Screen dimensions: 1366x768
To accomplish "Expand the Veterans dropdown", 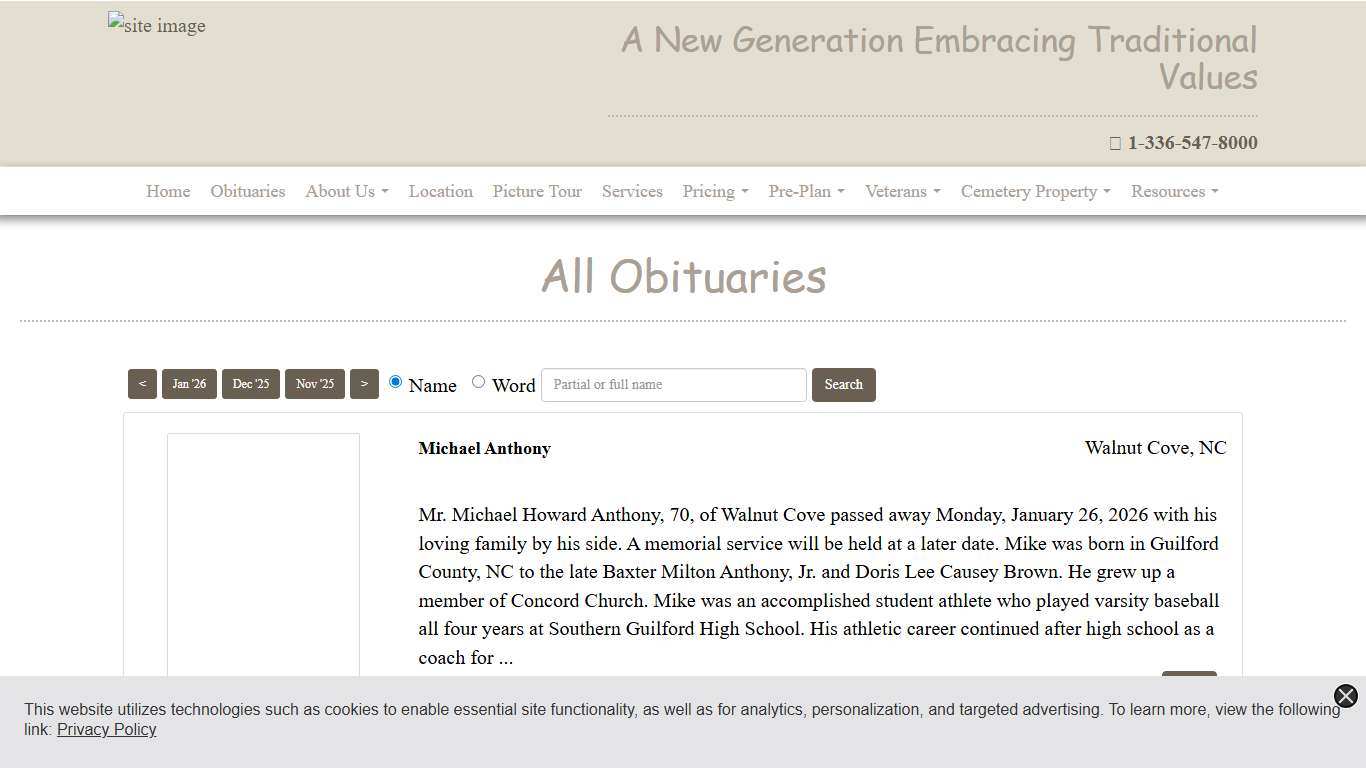I will [x=901, y=191].
